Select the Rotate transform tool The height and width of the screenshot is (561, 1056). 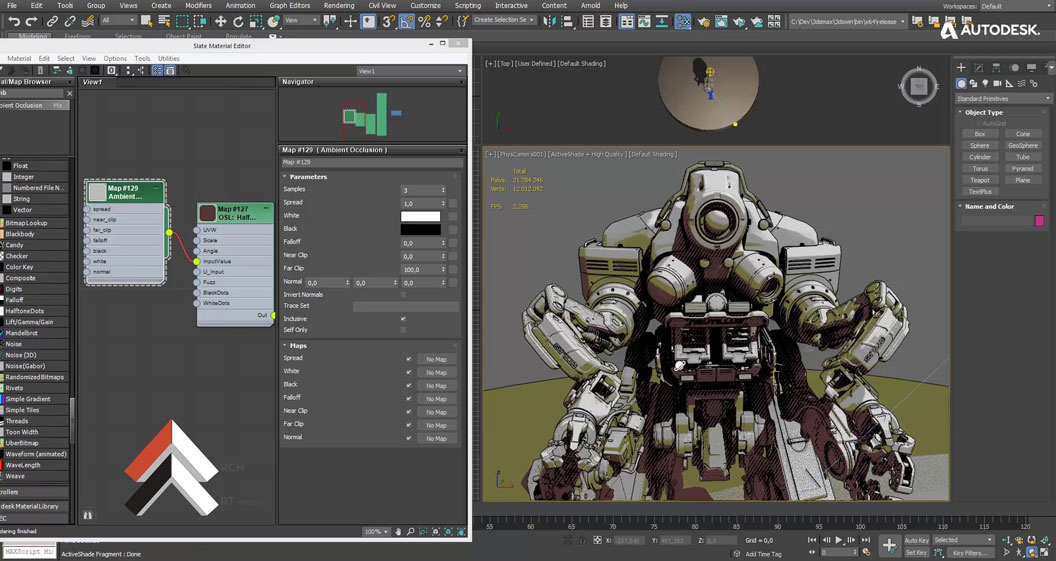238,21
